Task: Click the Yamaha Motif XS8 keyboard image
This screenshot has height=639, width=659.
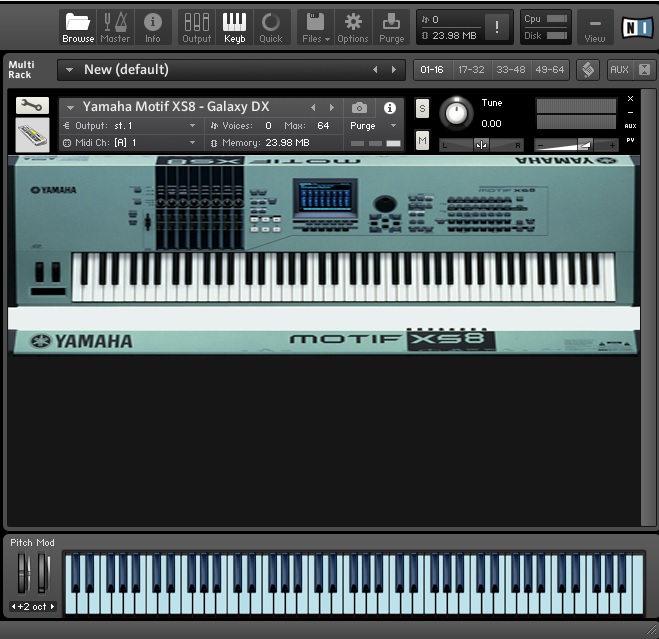Action: click(x=324, y=255)
